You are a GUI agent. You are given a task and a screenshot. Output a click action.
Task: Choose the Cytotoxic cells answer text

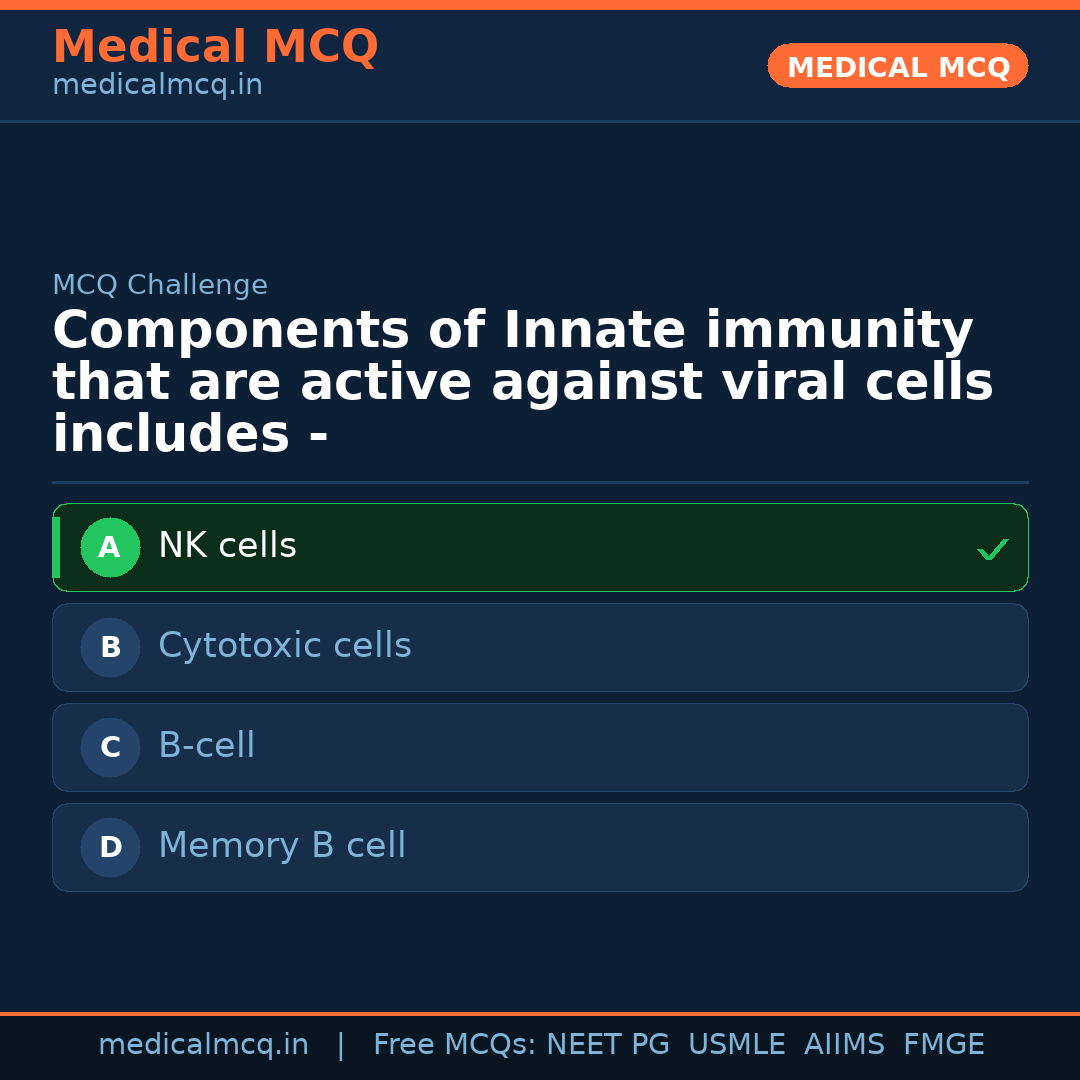coord(285,646)
